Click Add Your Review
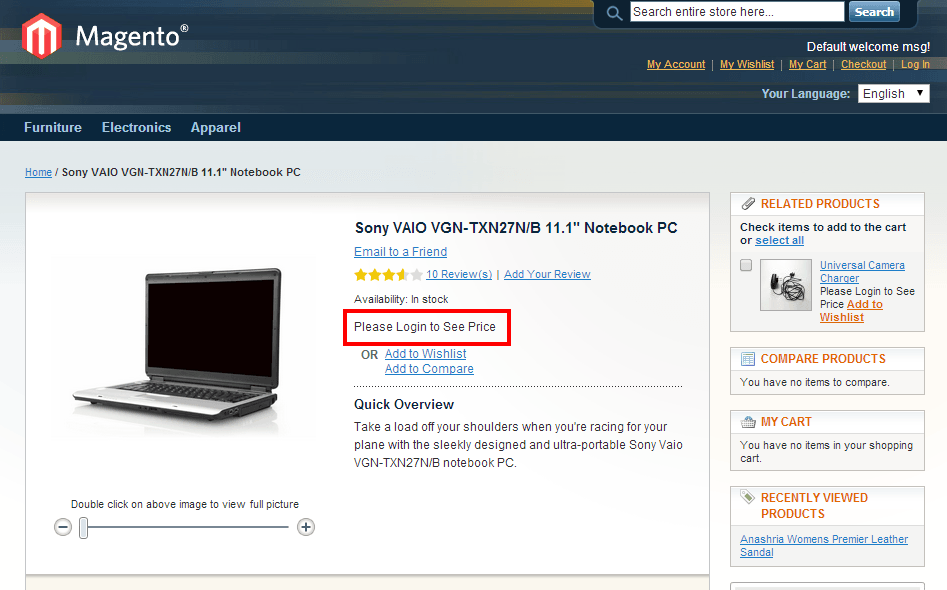The width and height of the screenshot is (947, 590). pos(547,274)
